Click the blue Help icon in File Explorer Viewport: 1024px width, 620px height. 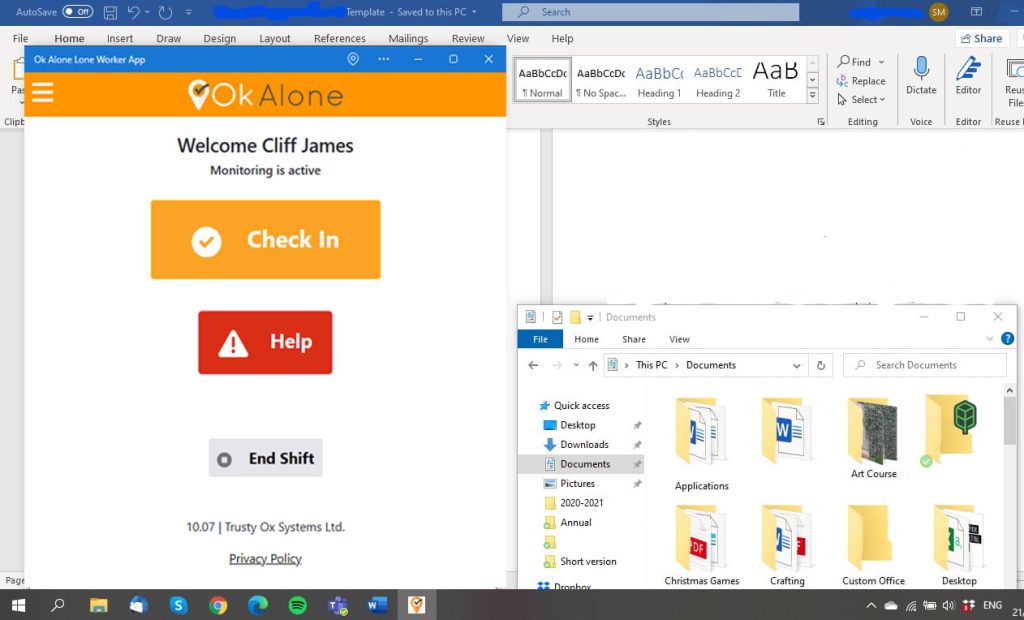(x=1007, y=338)
